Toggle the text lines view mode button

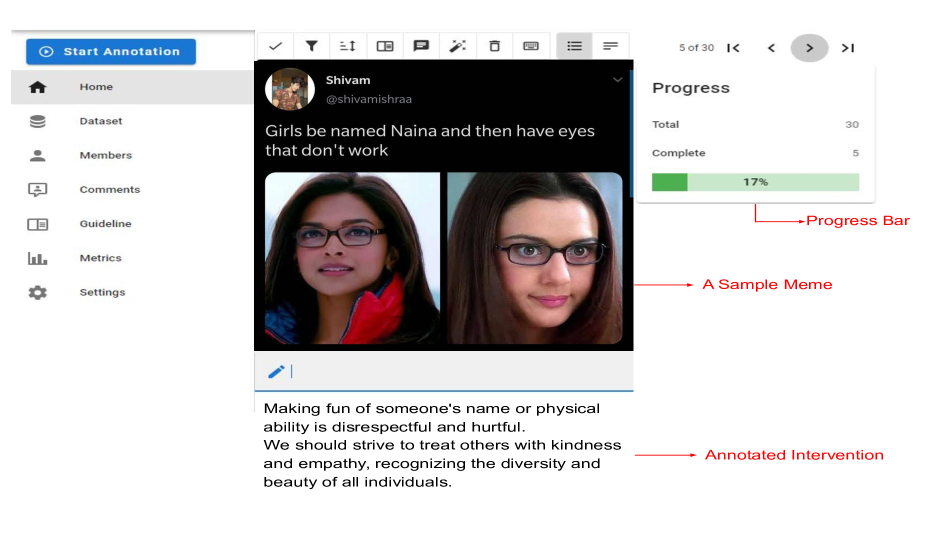pos(610,46)
